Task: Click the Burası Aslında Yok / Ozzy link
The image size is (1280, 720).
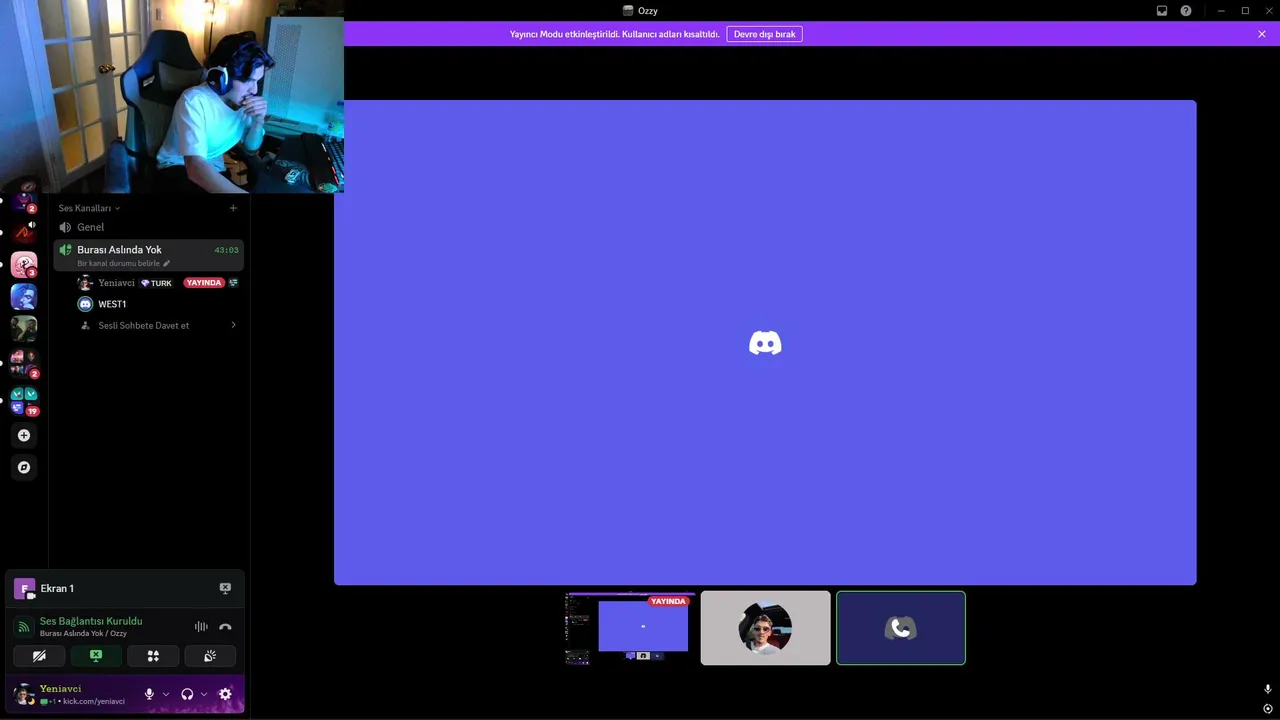Action: coord(83,633)
